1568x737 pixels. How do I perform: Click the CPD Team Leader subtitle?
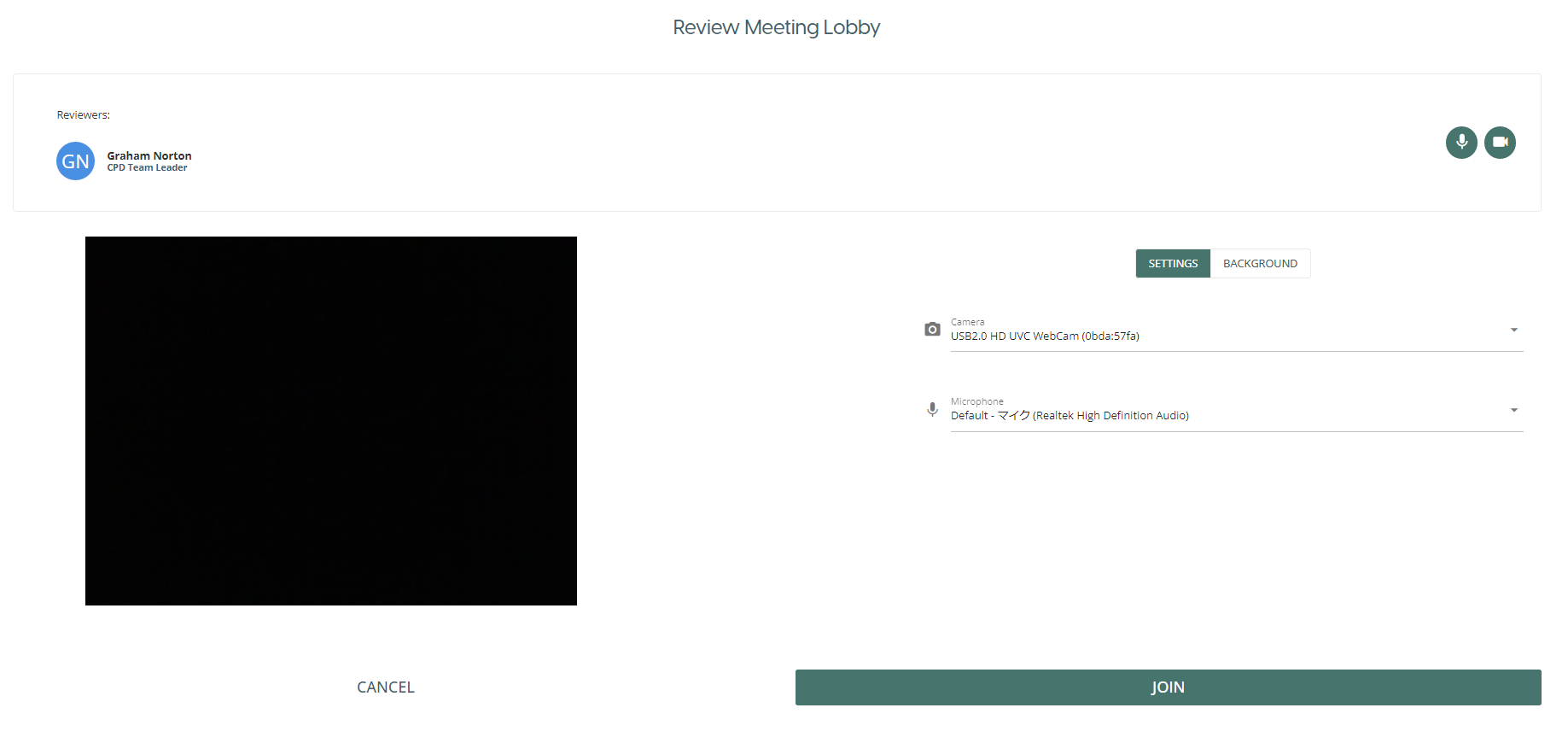point(147,168)
